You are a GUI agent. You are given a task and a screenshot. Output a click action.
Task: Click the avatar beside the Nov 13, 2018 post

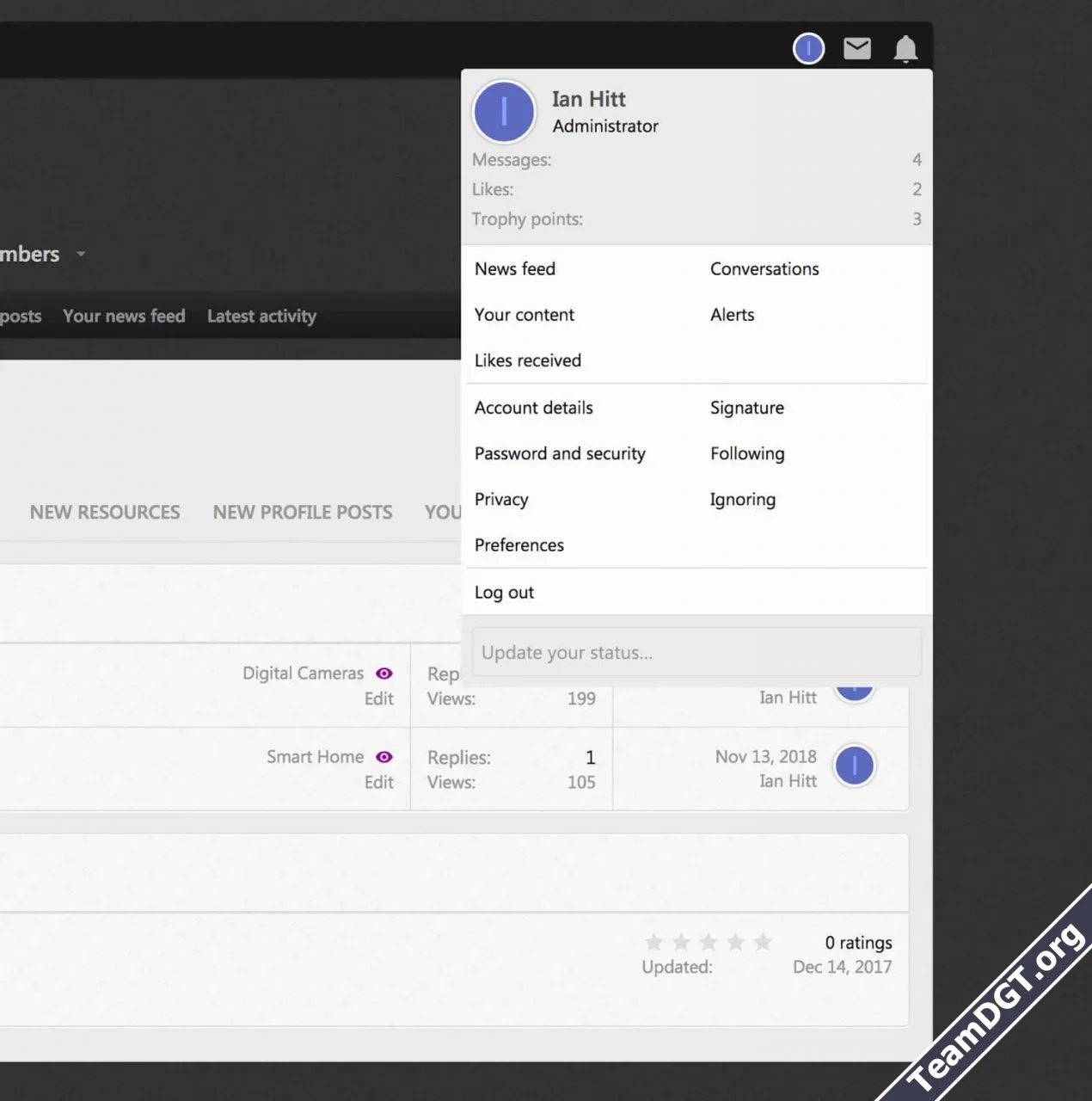click(x=854, y=766)
